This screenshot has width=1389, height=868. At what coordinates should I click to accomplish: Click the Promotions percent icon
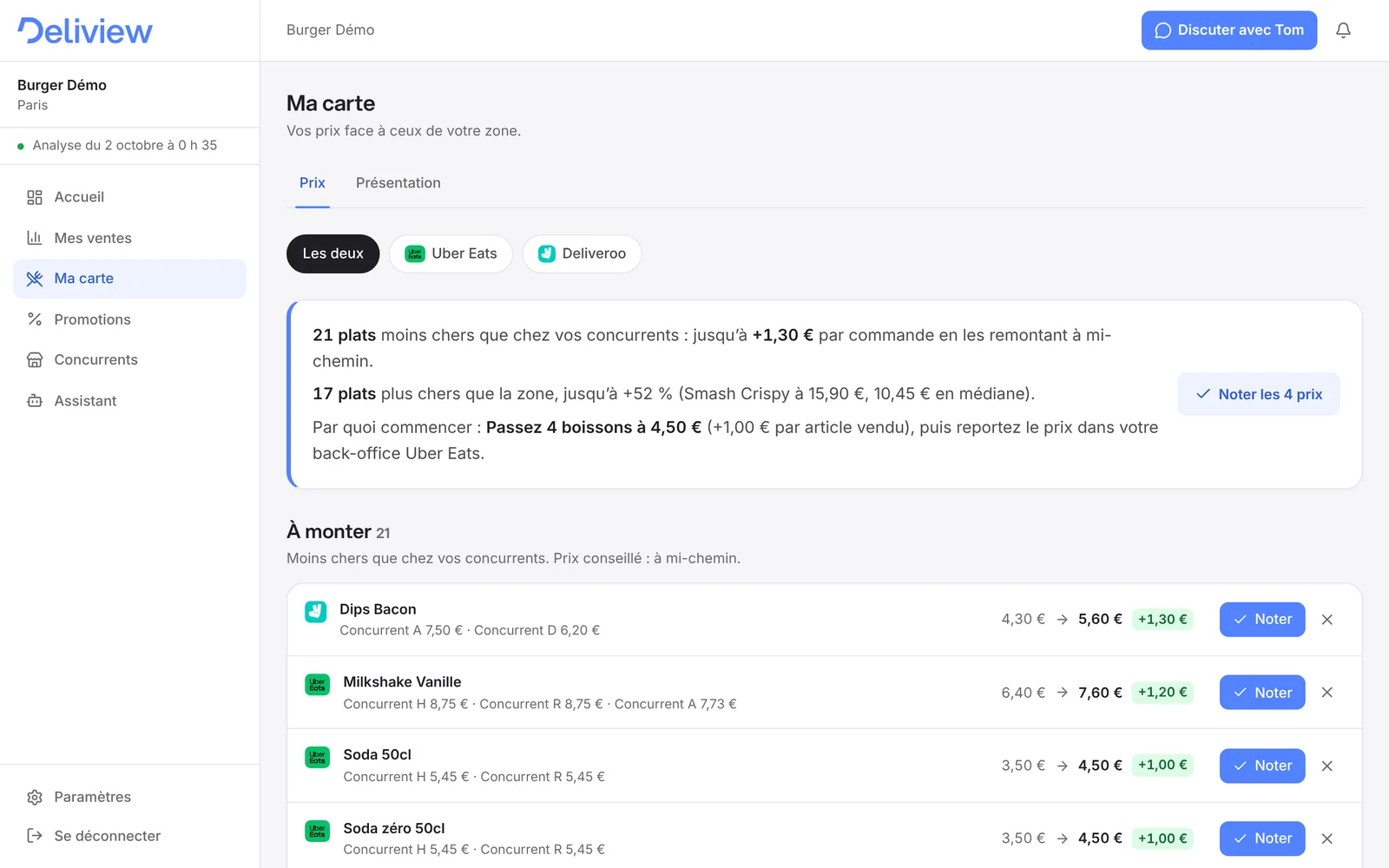(35, 319)
